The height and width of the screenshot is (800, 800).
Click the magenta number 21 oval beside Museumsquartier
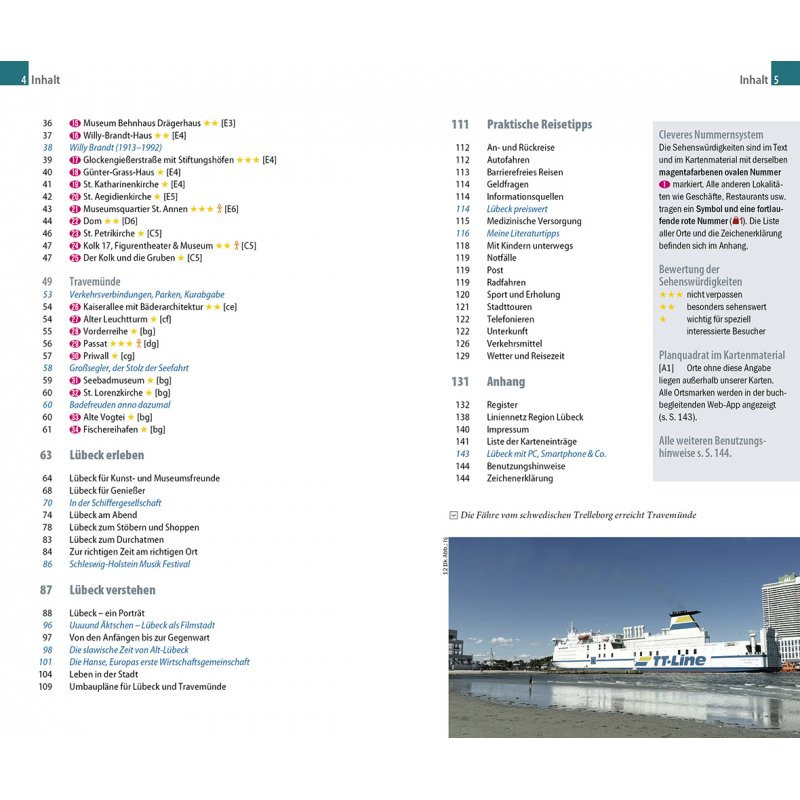click(75, 209)
